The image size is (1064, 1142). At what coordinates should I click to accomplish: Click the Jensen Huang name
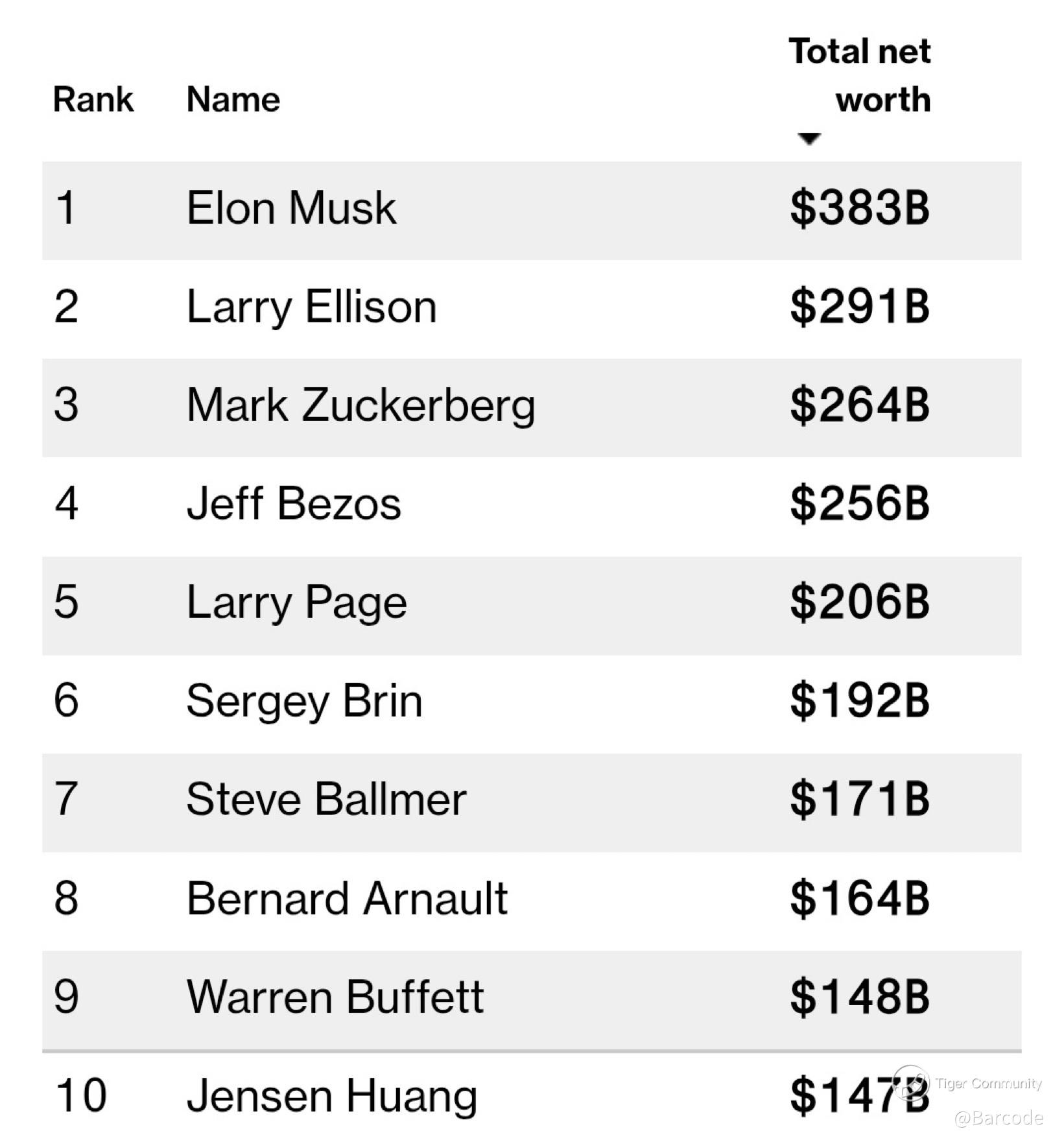click(332, 1095)
